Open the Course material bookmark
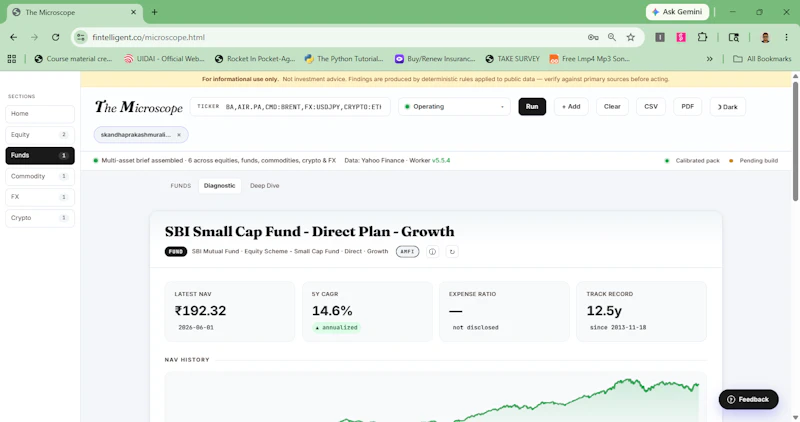 tap(73, 59)
